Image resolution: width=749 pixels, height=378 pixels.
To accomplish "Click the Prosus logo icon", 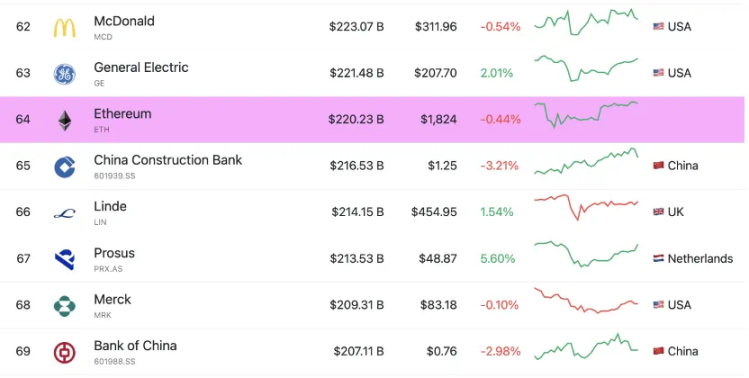I will [64, 259].
